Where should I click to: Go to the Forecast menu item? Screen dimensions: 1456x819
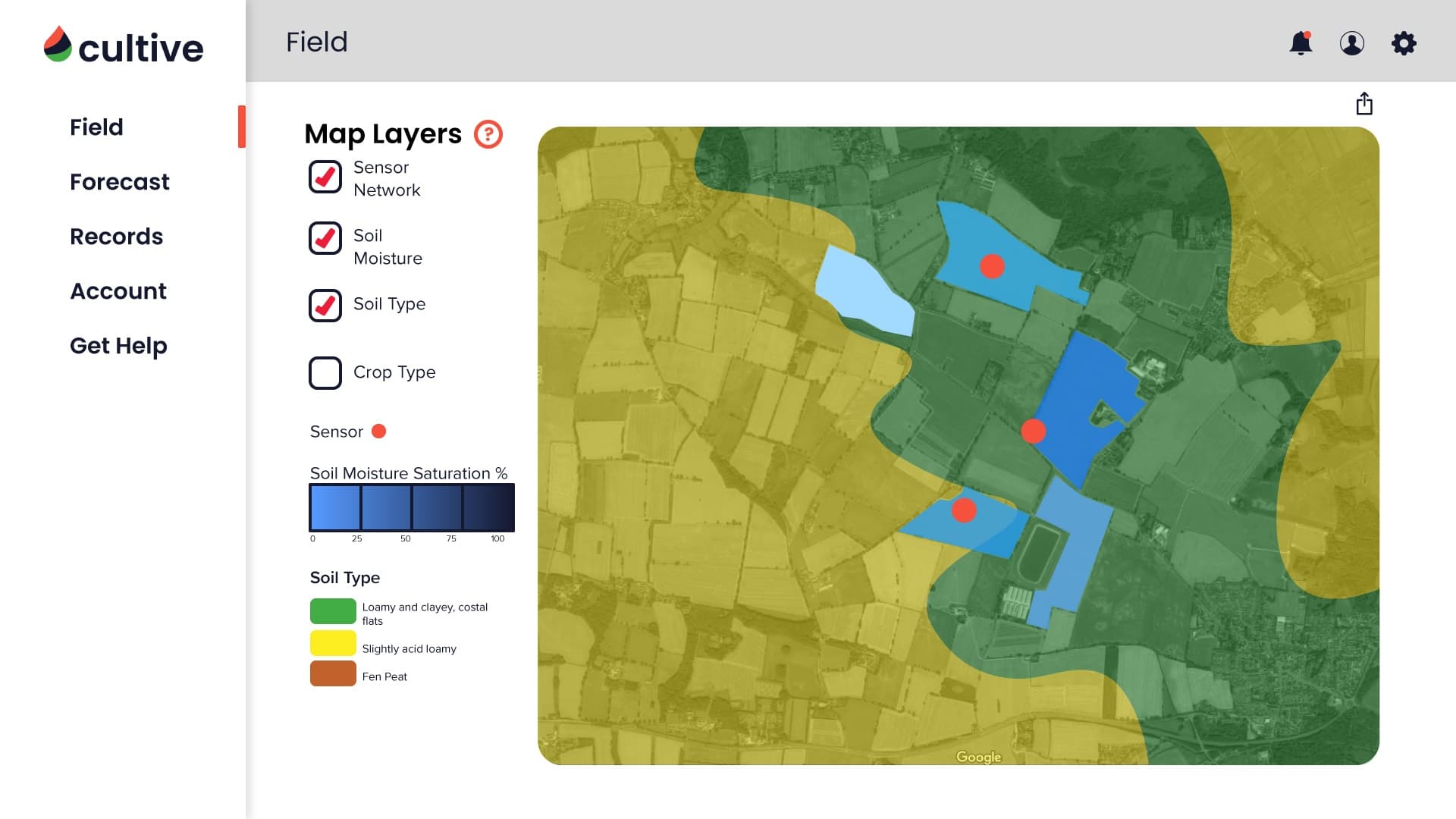point(120,182)
